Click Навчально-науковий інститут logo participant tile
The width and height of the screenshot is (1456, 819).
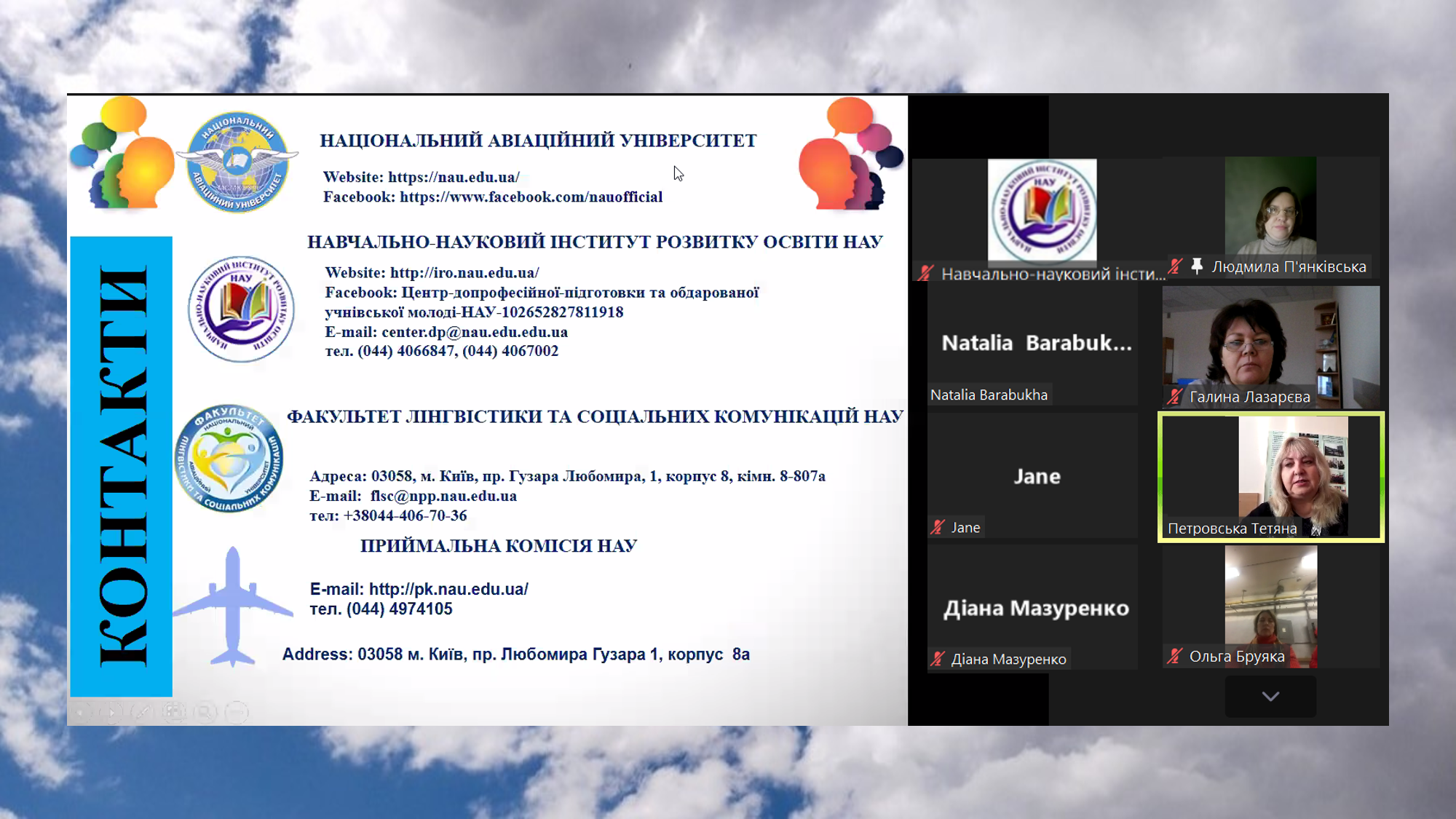(1042, 211)
